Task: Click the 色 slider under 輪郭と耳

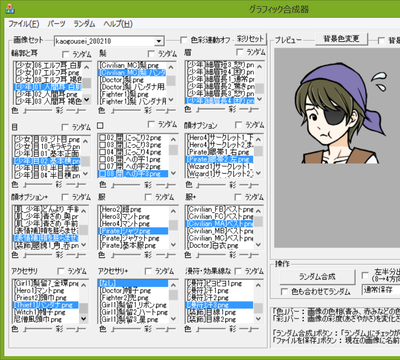Action: click(x=37, y=110)
